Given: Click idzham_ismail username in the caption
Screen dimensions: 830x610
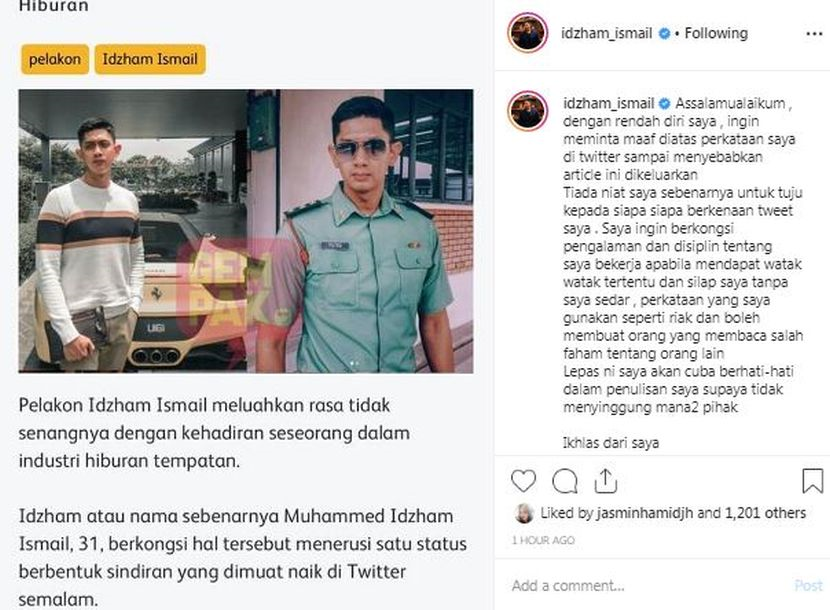Looking at the screenshot, I should point(608,103).
